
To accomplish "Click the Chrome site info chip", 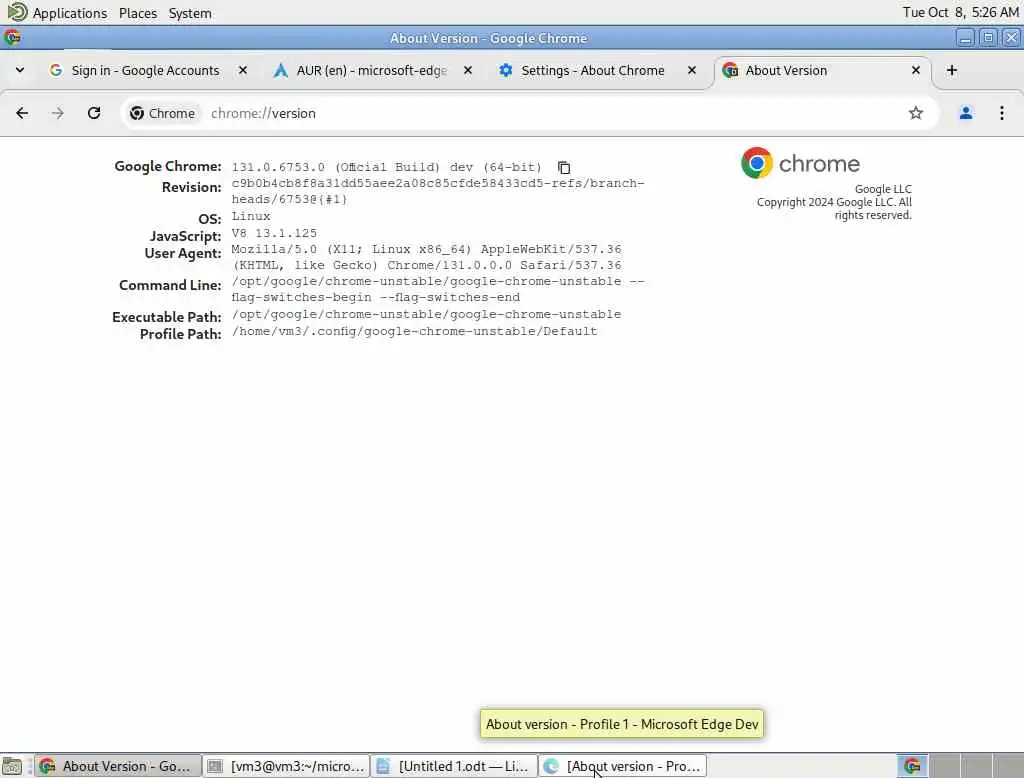I will pyautogui.click(x=163, y=113).
